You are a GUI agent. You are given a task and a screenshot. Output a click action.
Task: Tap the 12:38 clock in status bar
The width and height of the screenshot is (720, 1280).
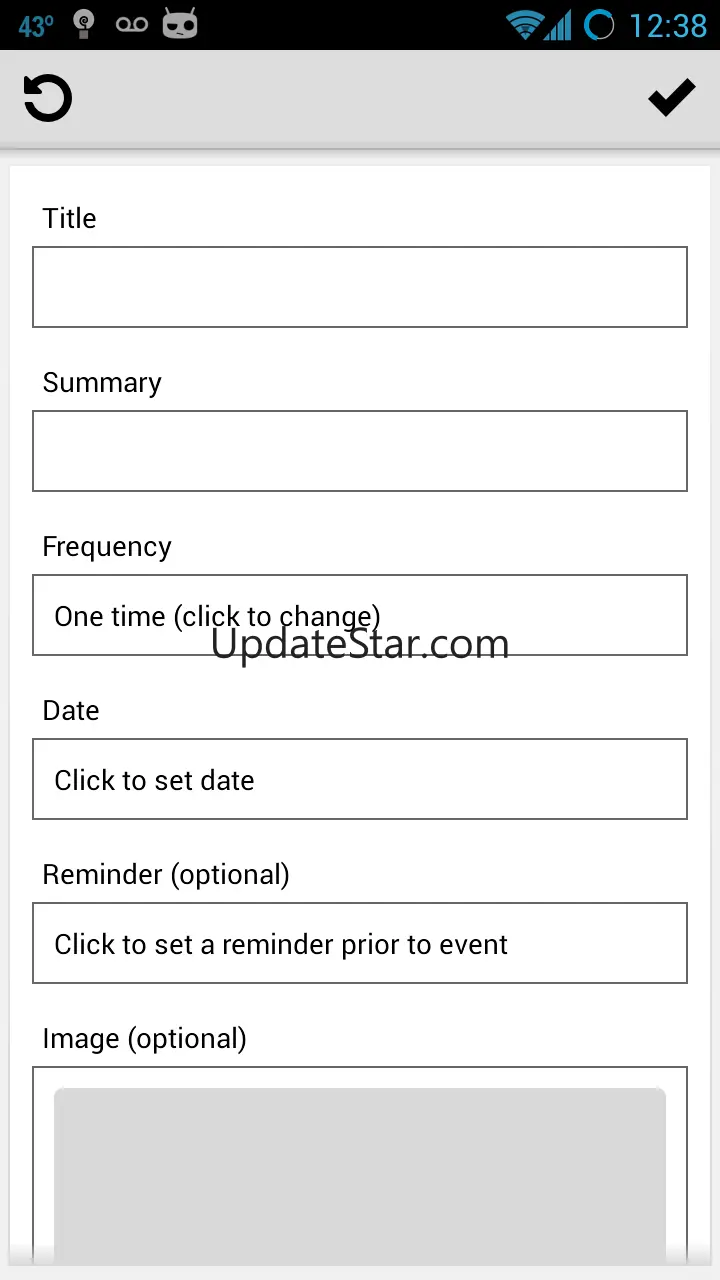667,25
